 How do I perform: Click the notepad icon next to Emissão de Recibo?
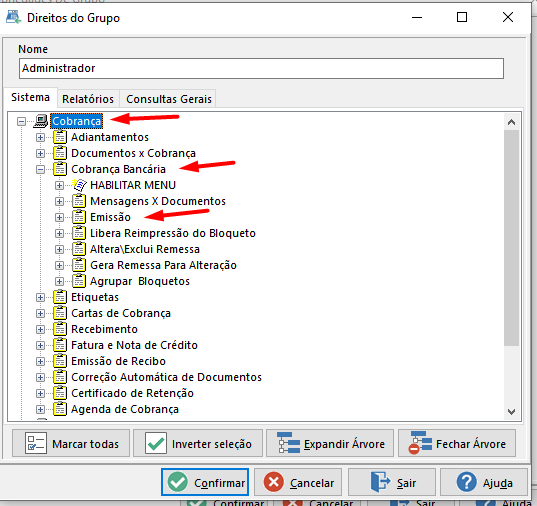coord(60,361)
